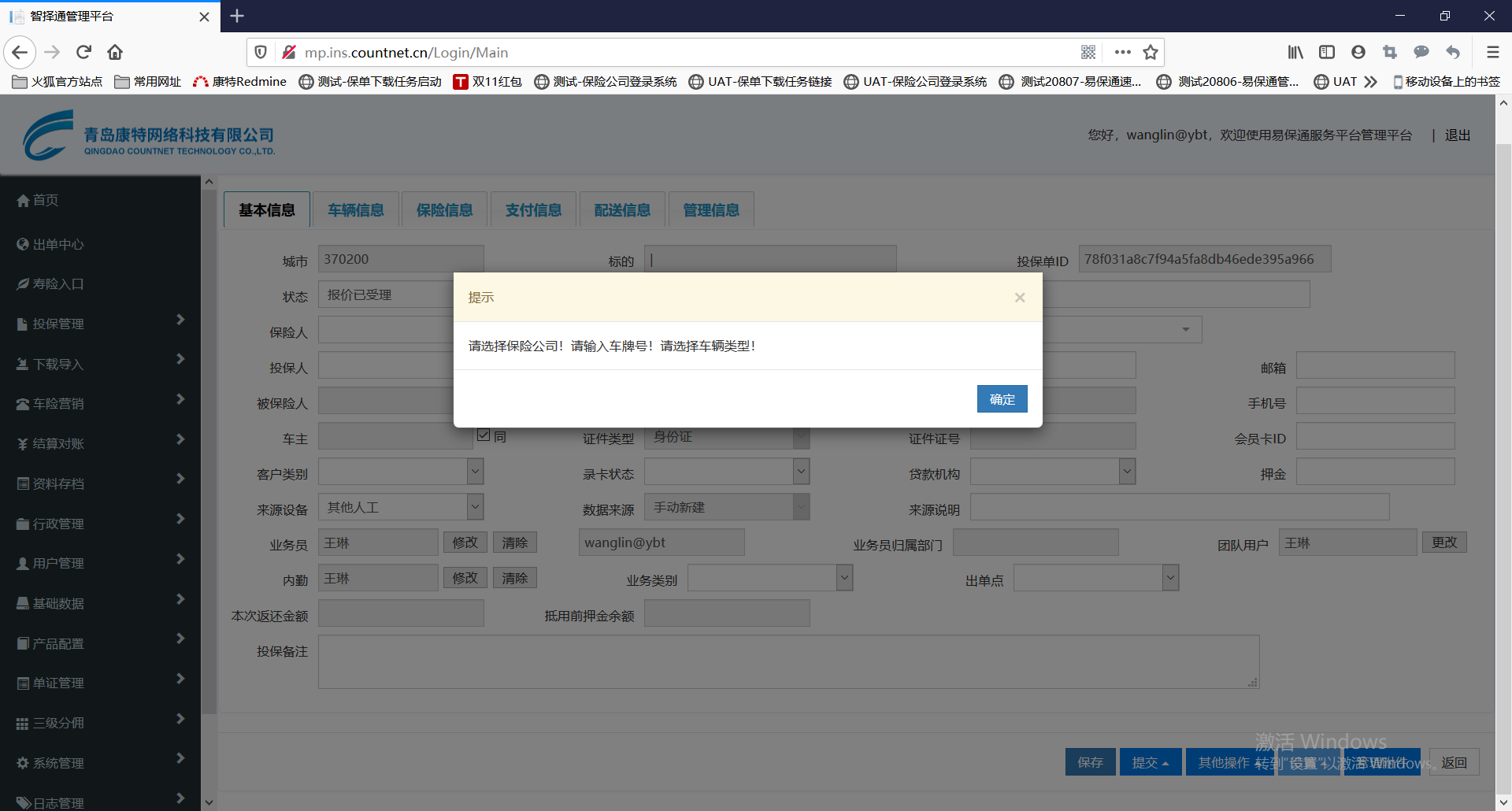Show more bookmarks with the chevron
This screenshot has height=811, width=1512.
pos(1371,82)
